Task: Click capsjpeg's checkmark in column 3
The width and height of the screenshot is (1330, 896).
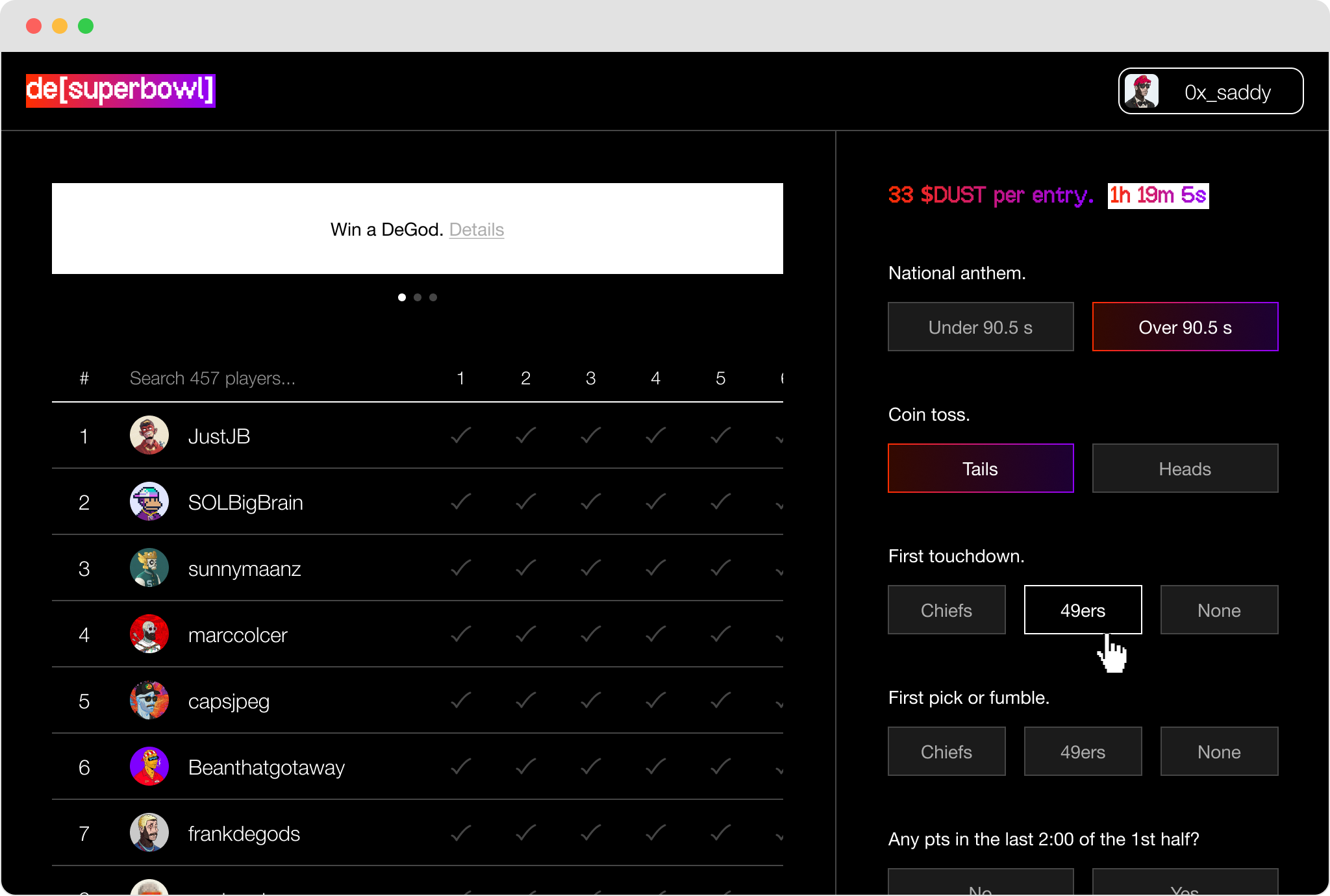Action: pyautogui.click(x=590, y=700)
